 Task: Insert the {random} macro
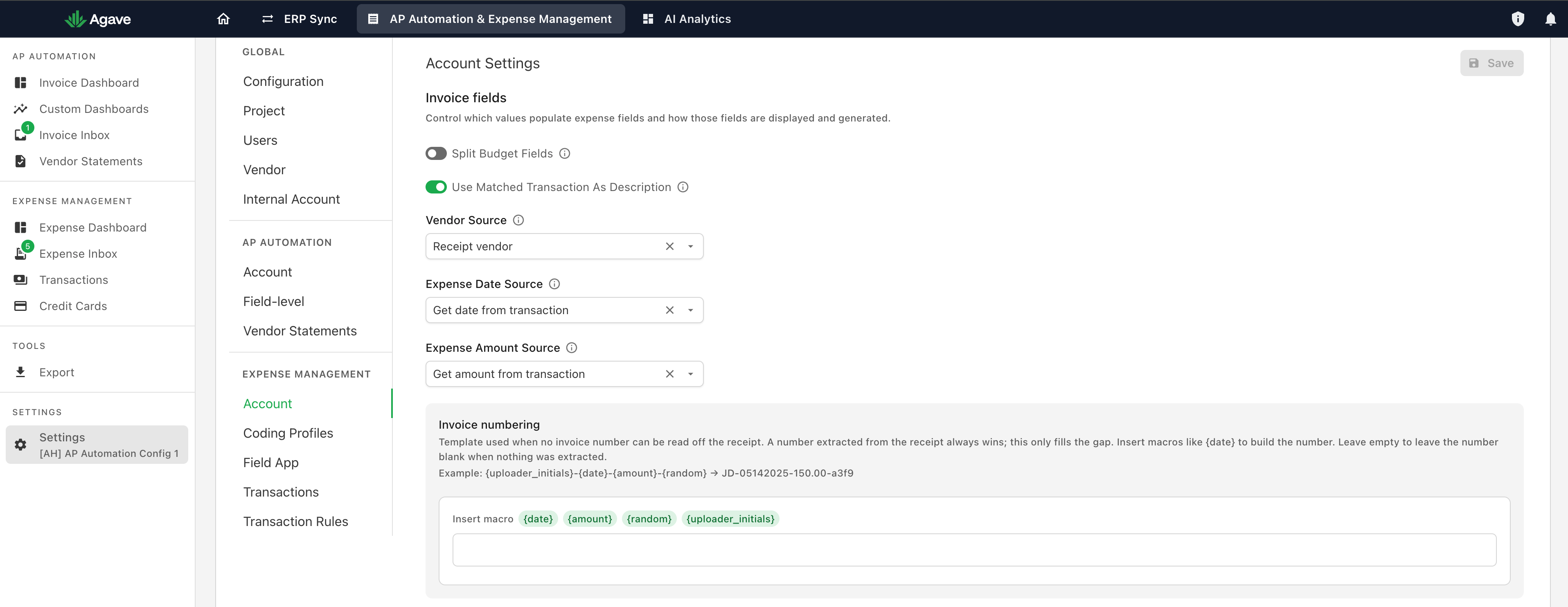click(649, 519)
